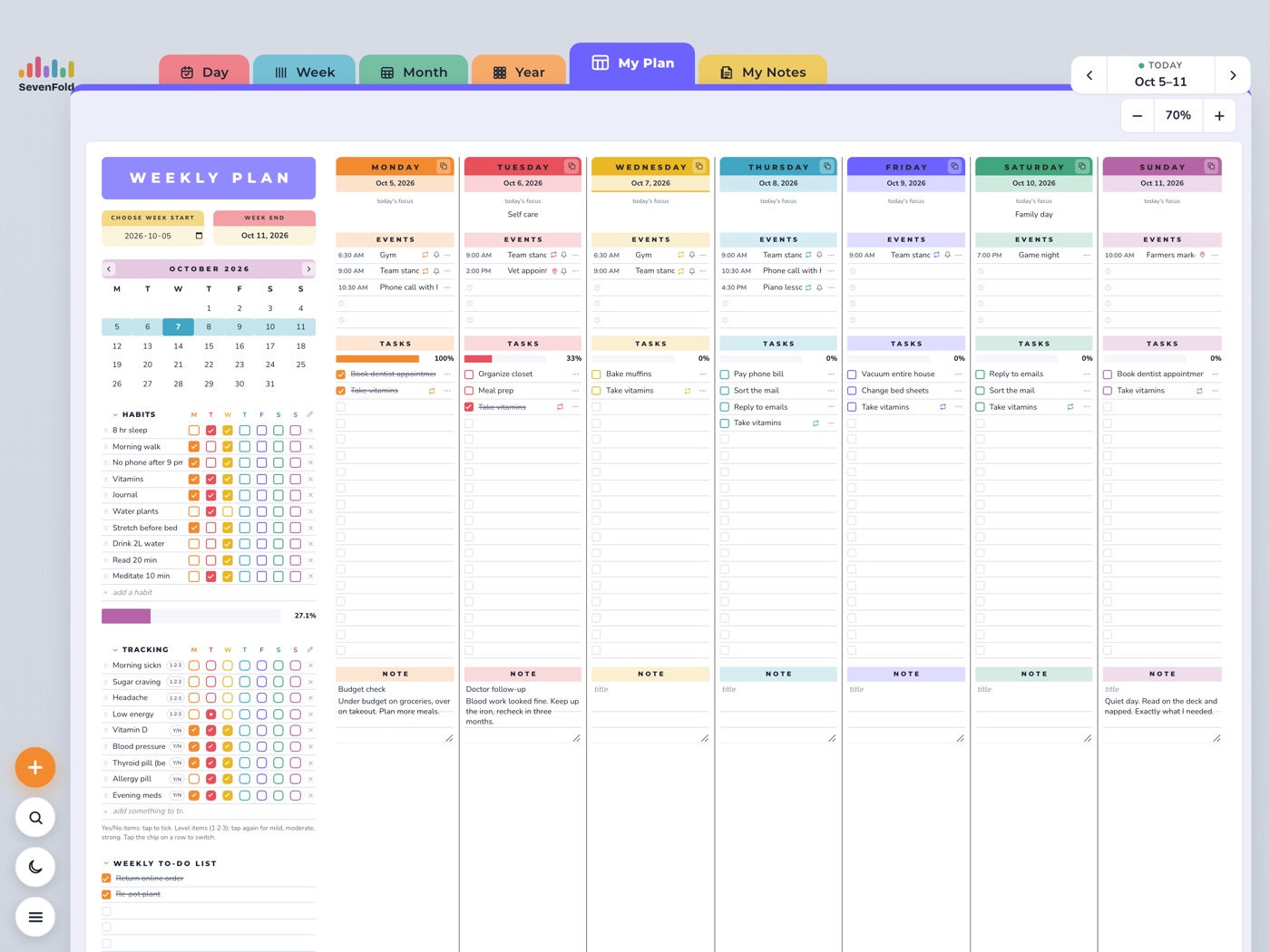Image resolution: width=1270 pixels, height=952 pixels.
Task: Select October 7 in mini calendar
Action: (x=178, y=326)
